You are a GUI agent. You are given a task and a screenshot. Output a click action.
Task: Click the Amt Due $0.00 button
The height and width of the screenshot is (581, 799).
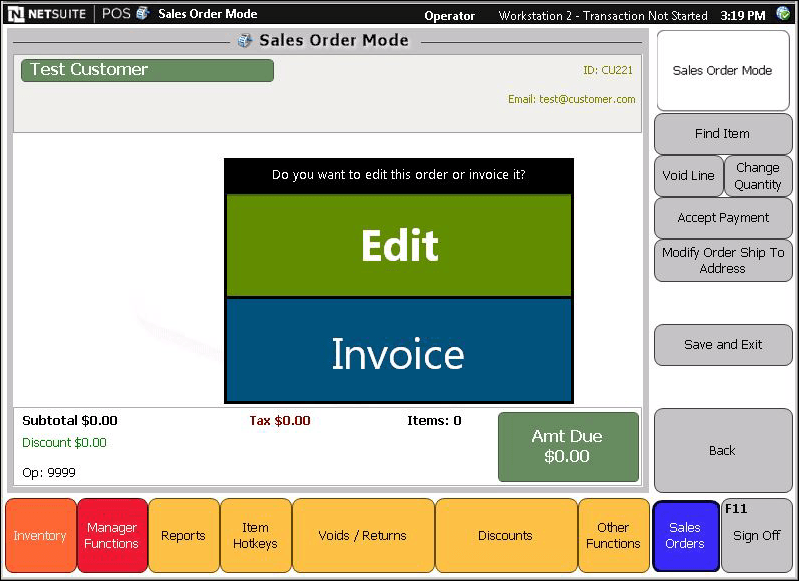[x=568, y=446]
